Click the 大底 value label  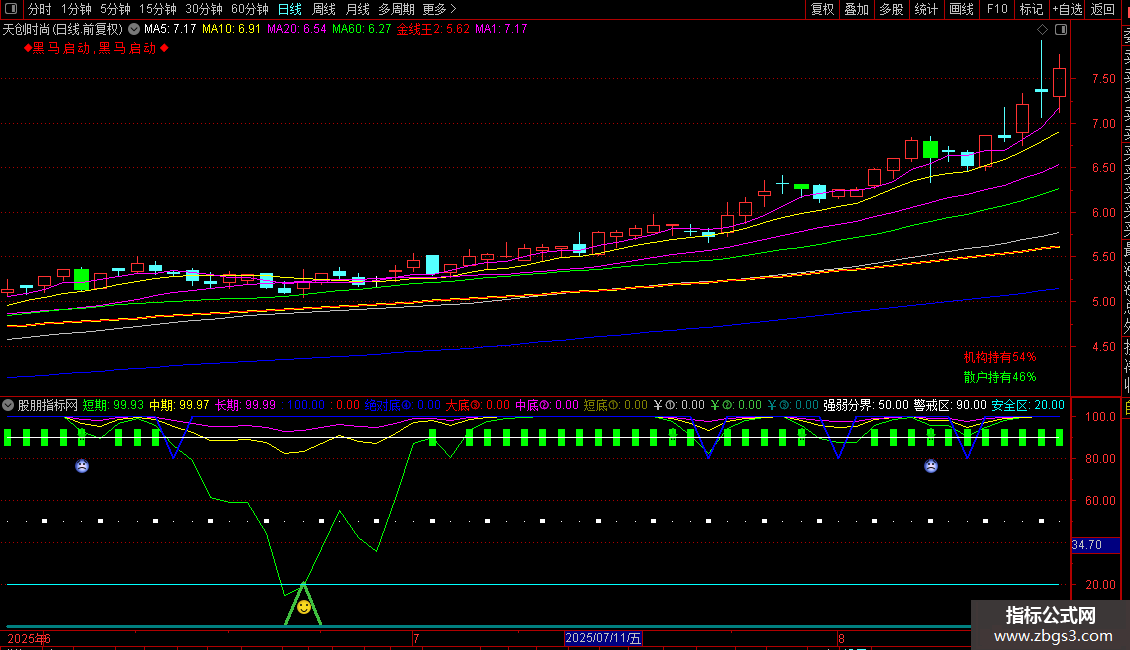(477, 406)
